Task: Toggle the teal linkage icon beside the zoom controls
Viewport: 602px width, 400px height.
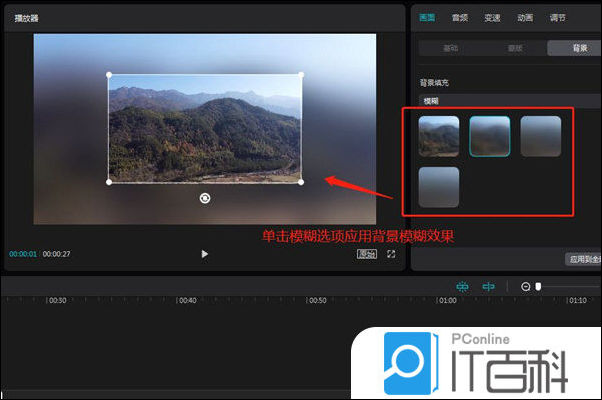Action: click(x=488, y=286)
